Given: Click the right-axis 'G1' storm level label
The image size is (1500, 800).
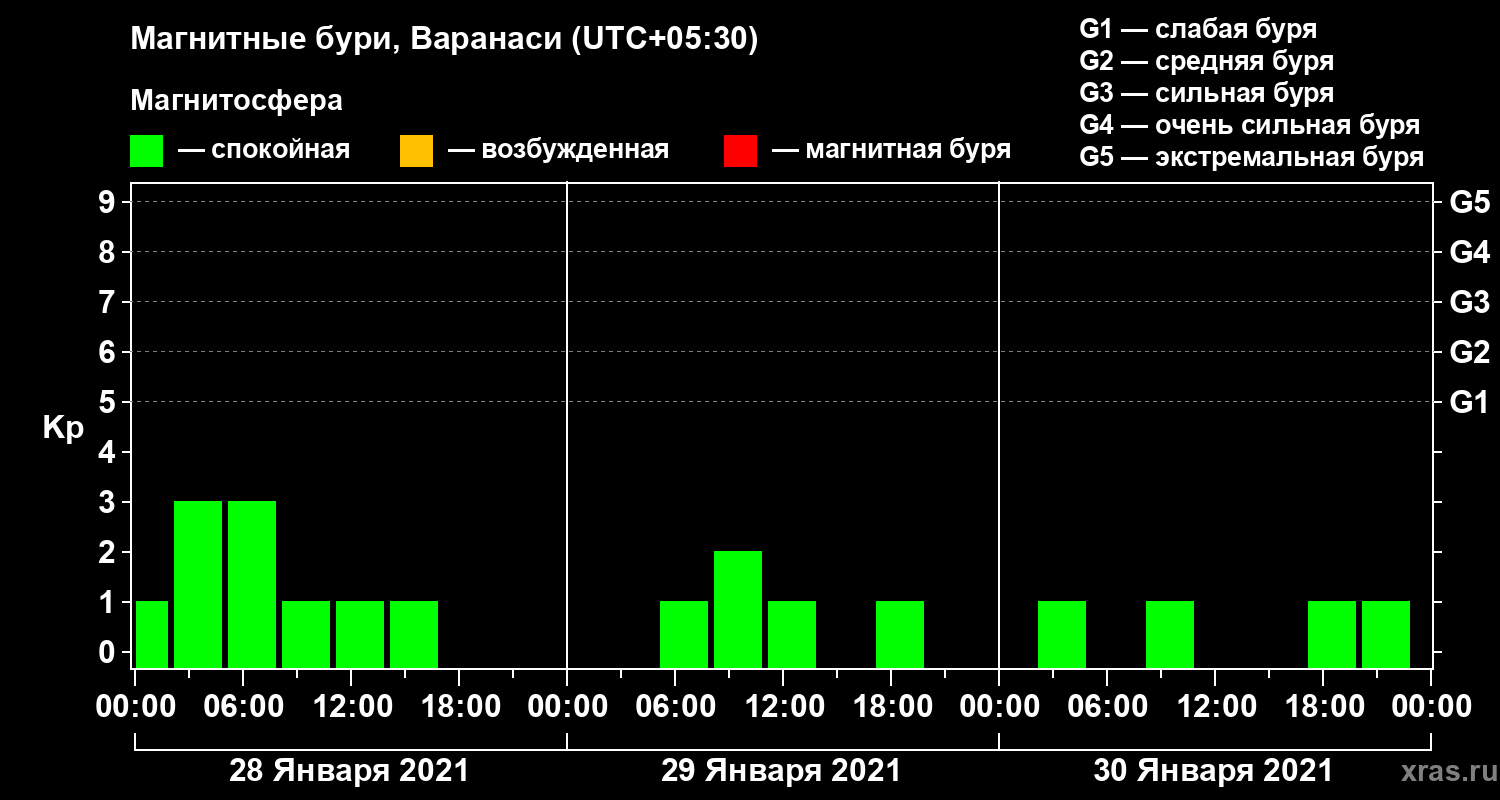Looking at the screenshot, I should click(1469, 402).
